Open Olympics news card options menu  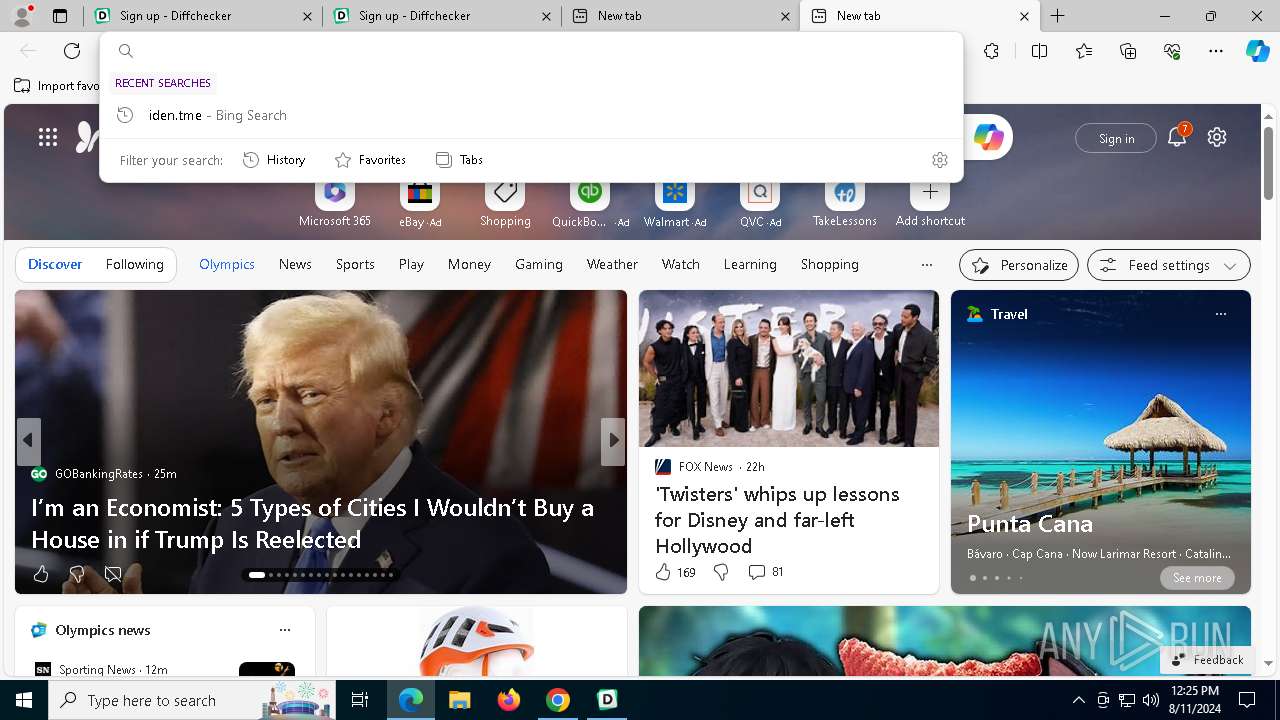coord(285,630)
